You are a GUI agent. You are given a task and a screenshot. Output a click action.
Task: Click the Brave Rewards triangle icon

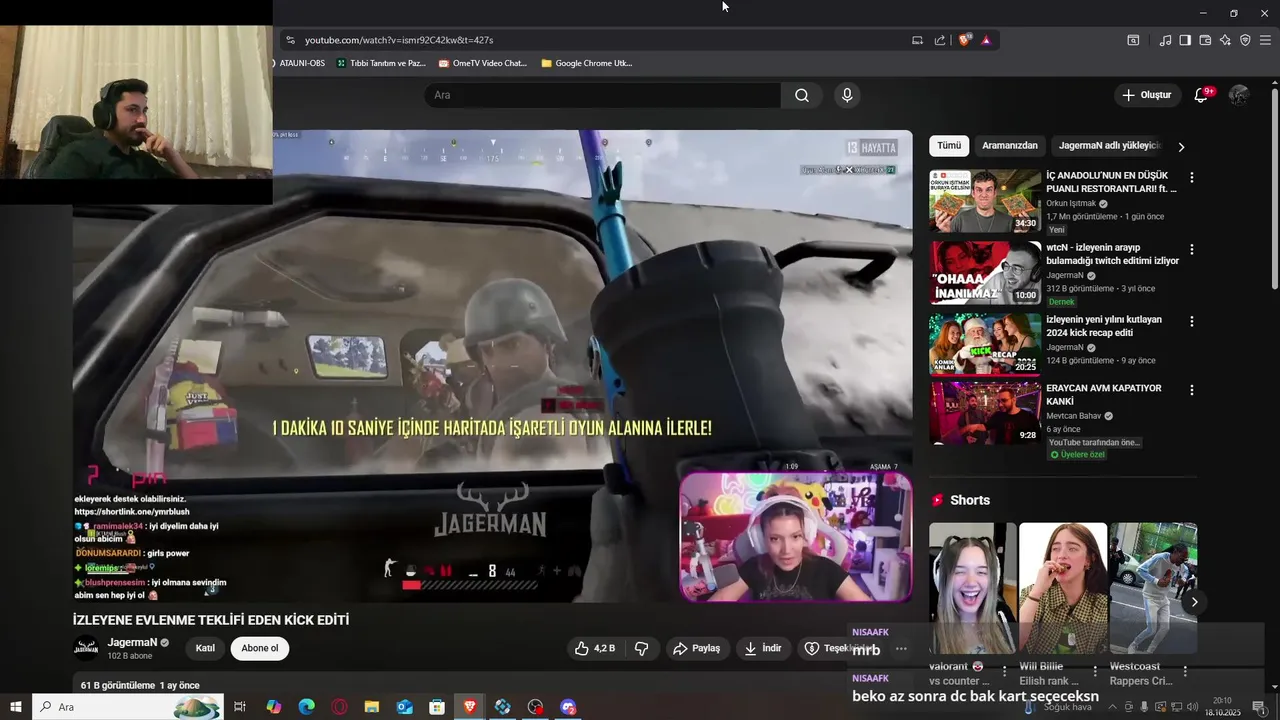pos(986,40)
